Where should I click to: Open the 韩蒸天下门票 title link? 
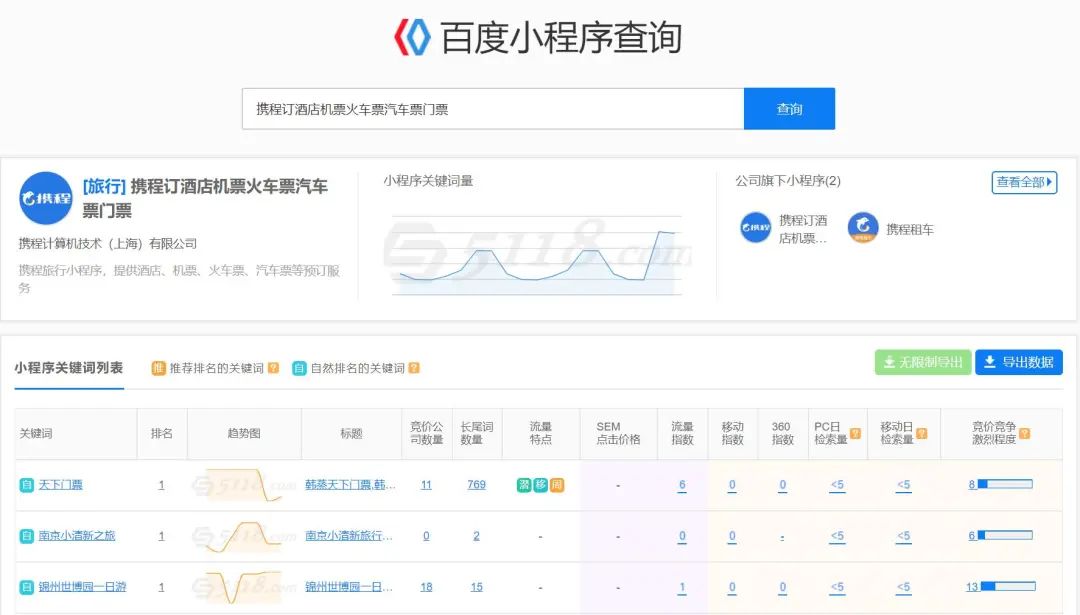point(351,485)
